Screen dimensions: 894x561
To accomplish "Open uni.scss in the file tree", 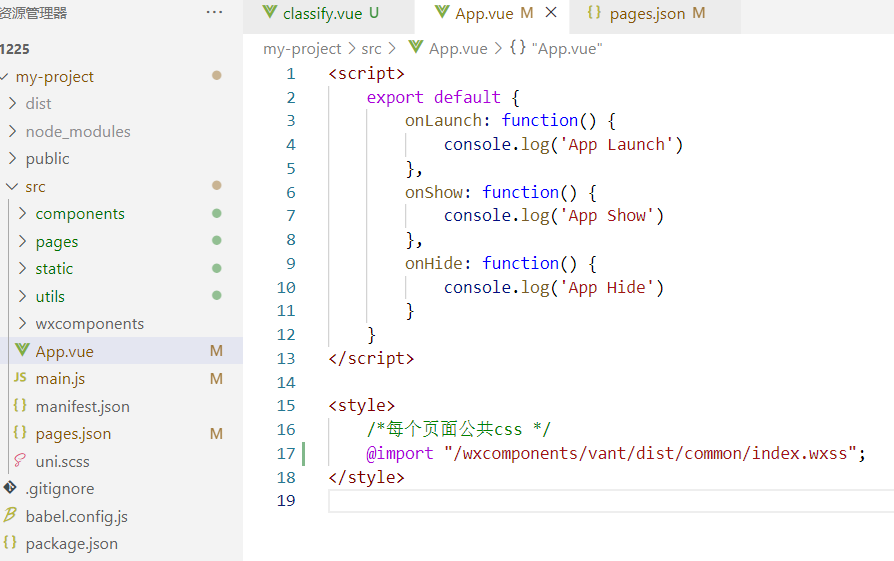I will pyautogui.click(x=121, y=461).
